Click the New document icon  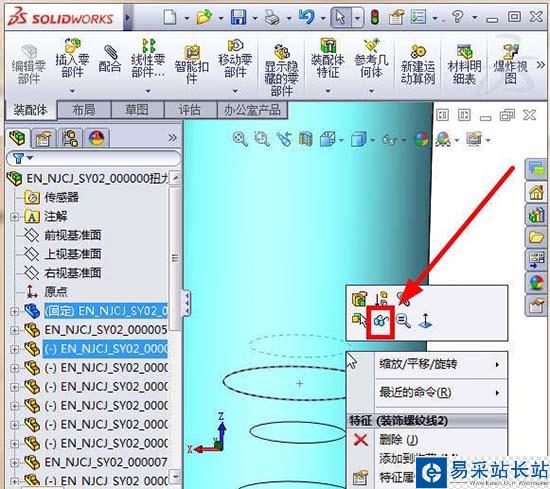(x=170, y=16)
